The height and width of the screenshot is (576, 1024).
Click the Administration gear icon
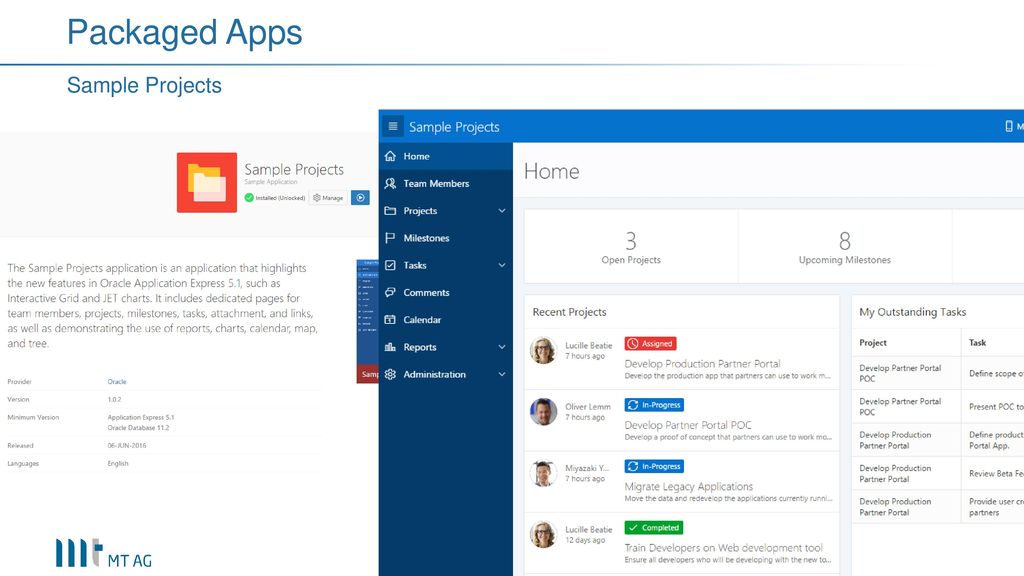pyautogui.click(x=391, y=374)
